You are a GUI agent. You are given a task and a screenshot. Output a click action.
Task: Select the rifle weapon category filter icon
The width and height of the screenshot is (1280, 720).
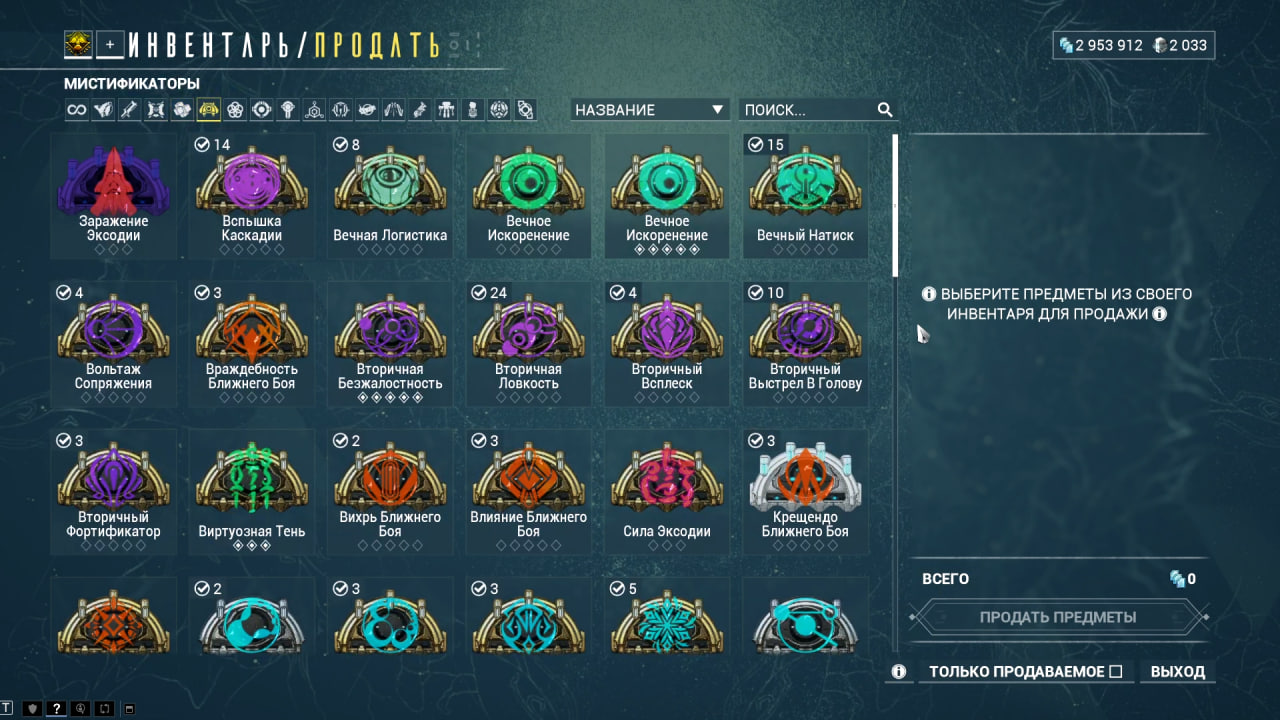pyautogui.click(x=130, y=110)
